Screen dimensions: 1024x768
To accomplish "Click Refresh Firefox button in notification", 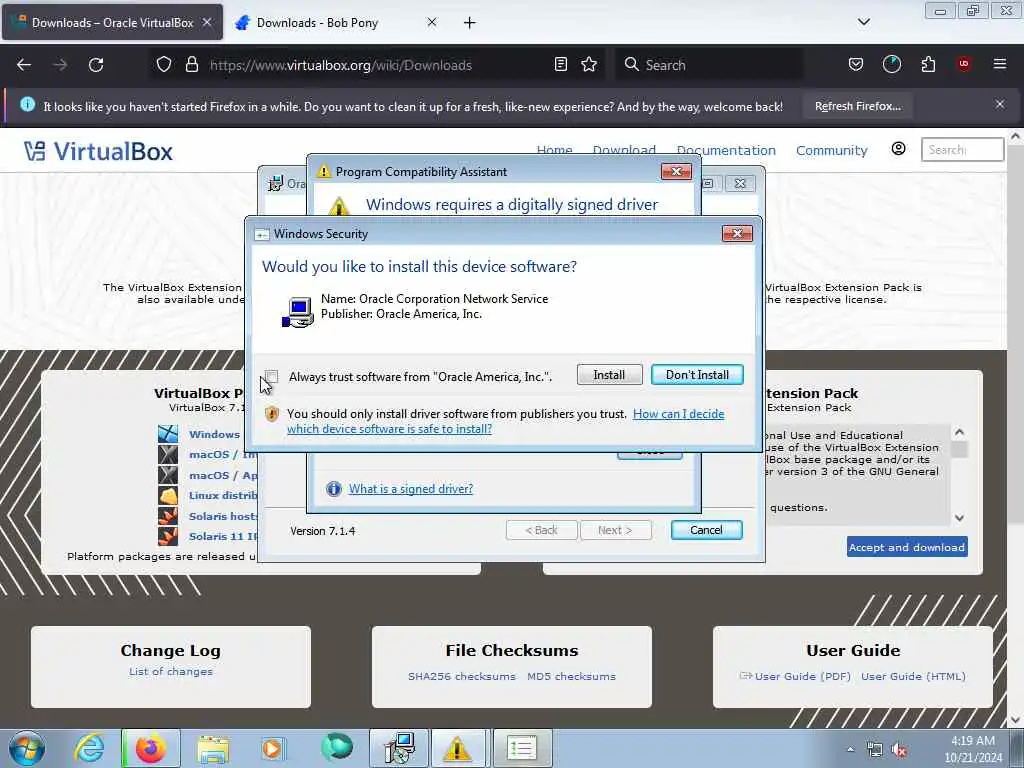I will 857,106.
